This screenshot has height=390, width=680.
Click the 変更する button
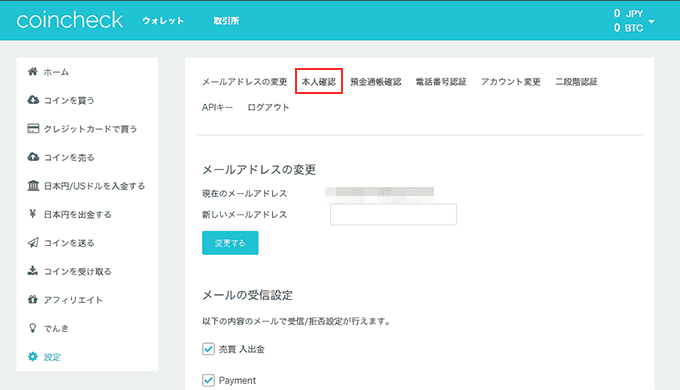coord(230,243)
